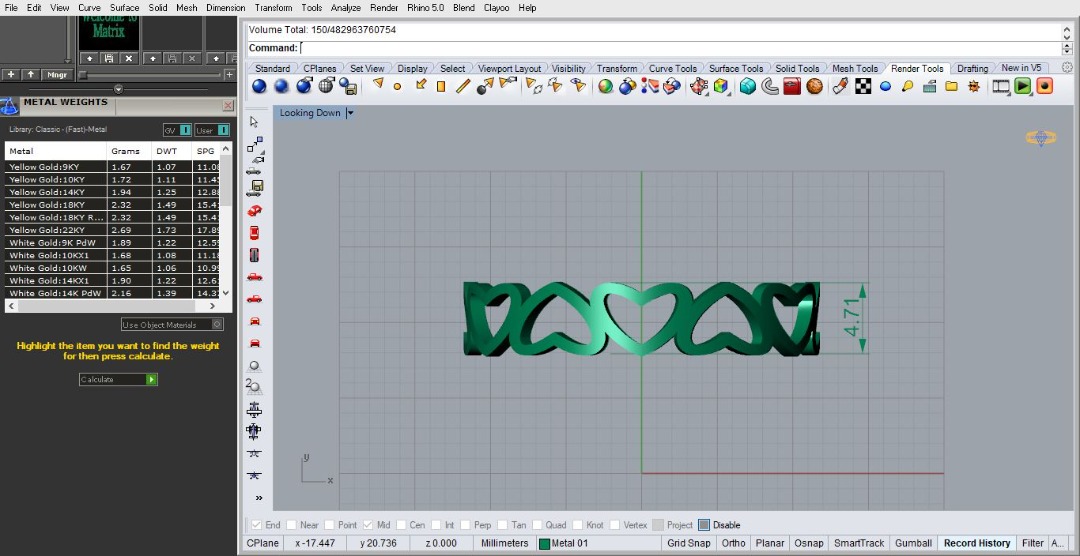Click the basketball render icon
Viewport: 1080px width, 556px height.
coord(815,87)
